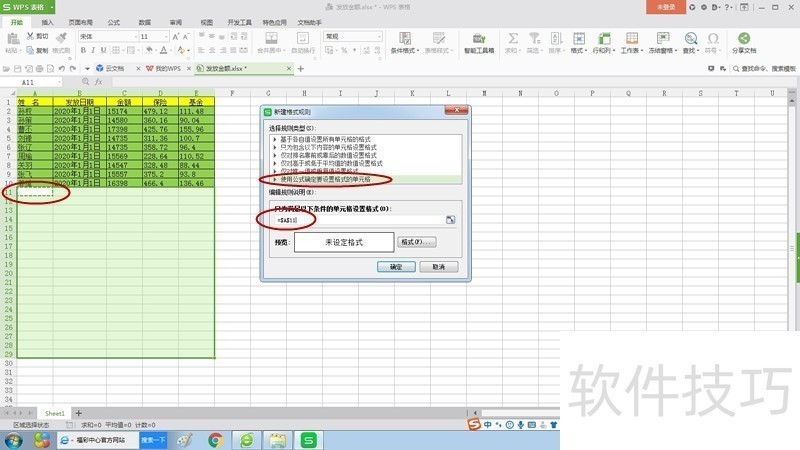The height and width of the screenshot is (450, 800).
Task: Click the formula input field in dialog
Action: pyautogui.click(x=359, y=220)
